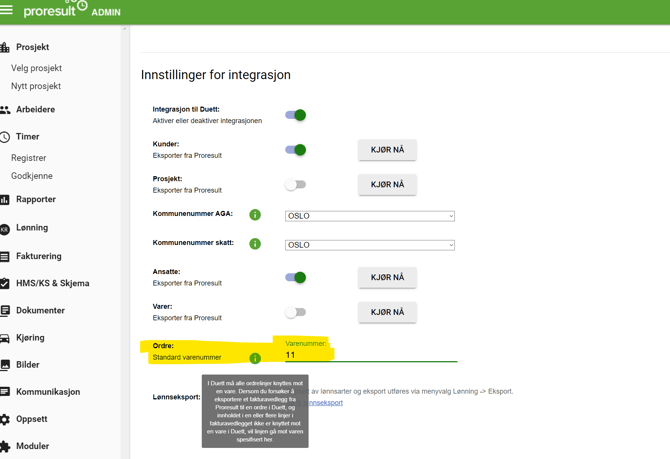670x459 pixels.
Task: Open the Kommunenummer AGA dropdown
Action: 369,216
